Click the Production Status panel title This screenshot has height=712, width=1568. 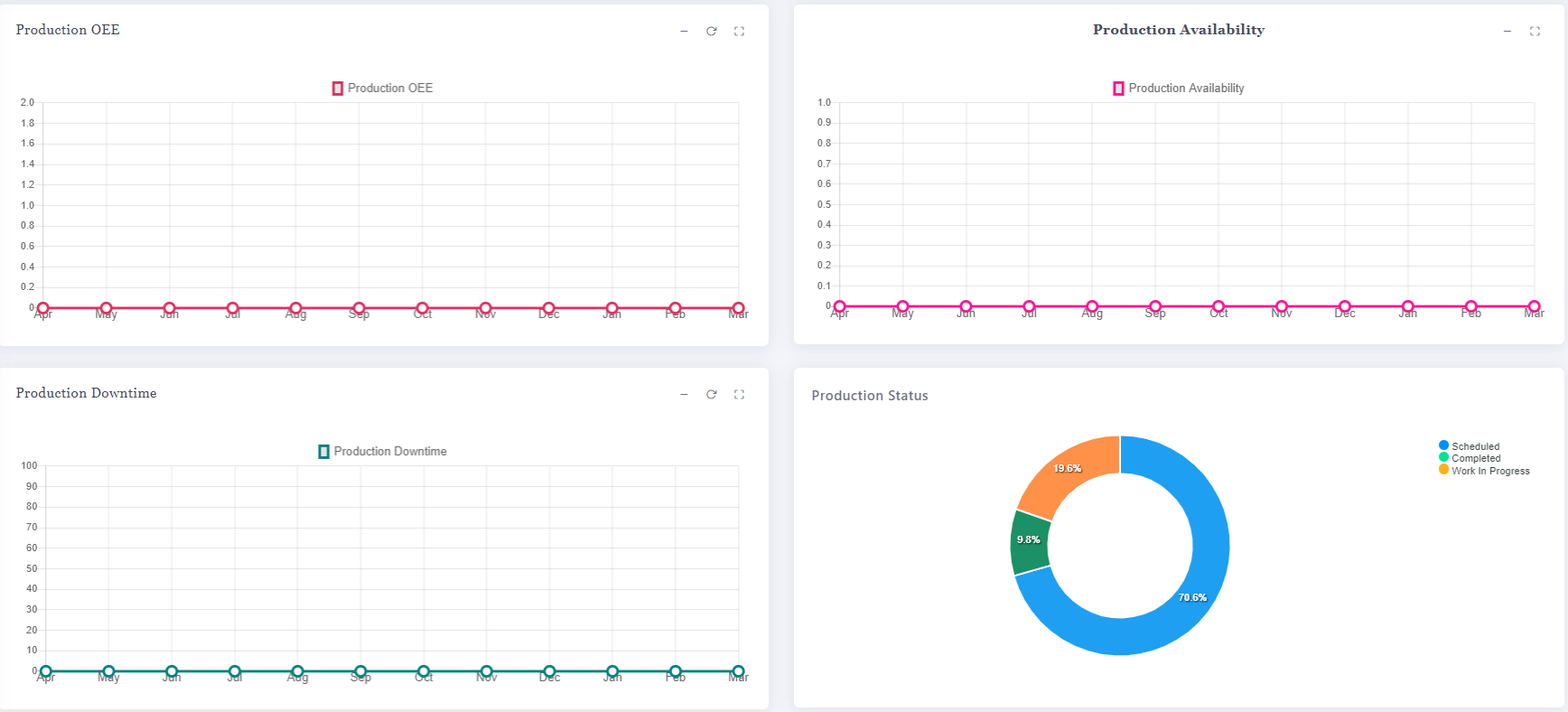870,396
